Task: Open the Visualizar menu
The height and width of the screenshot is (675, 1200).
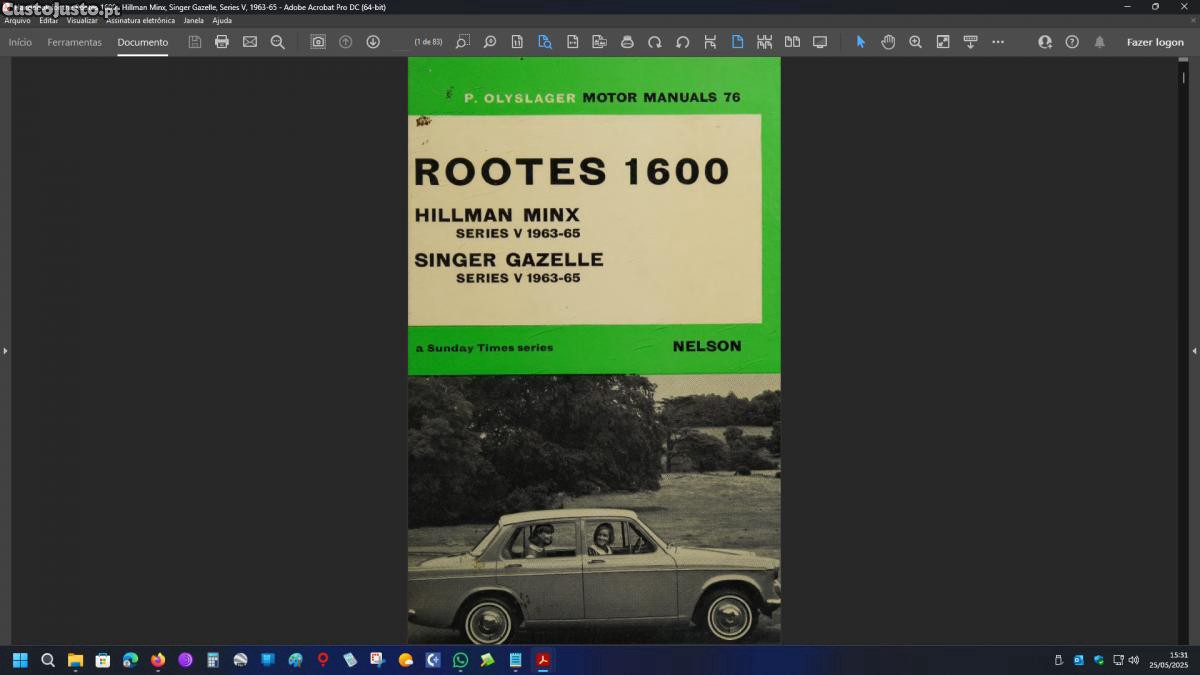Action: point(82,20)
